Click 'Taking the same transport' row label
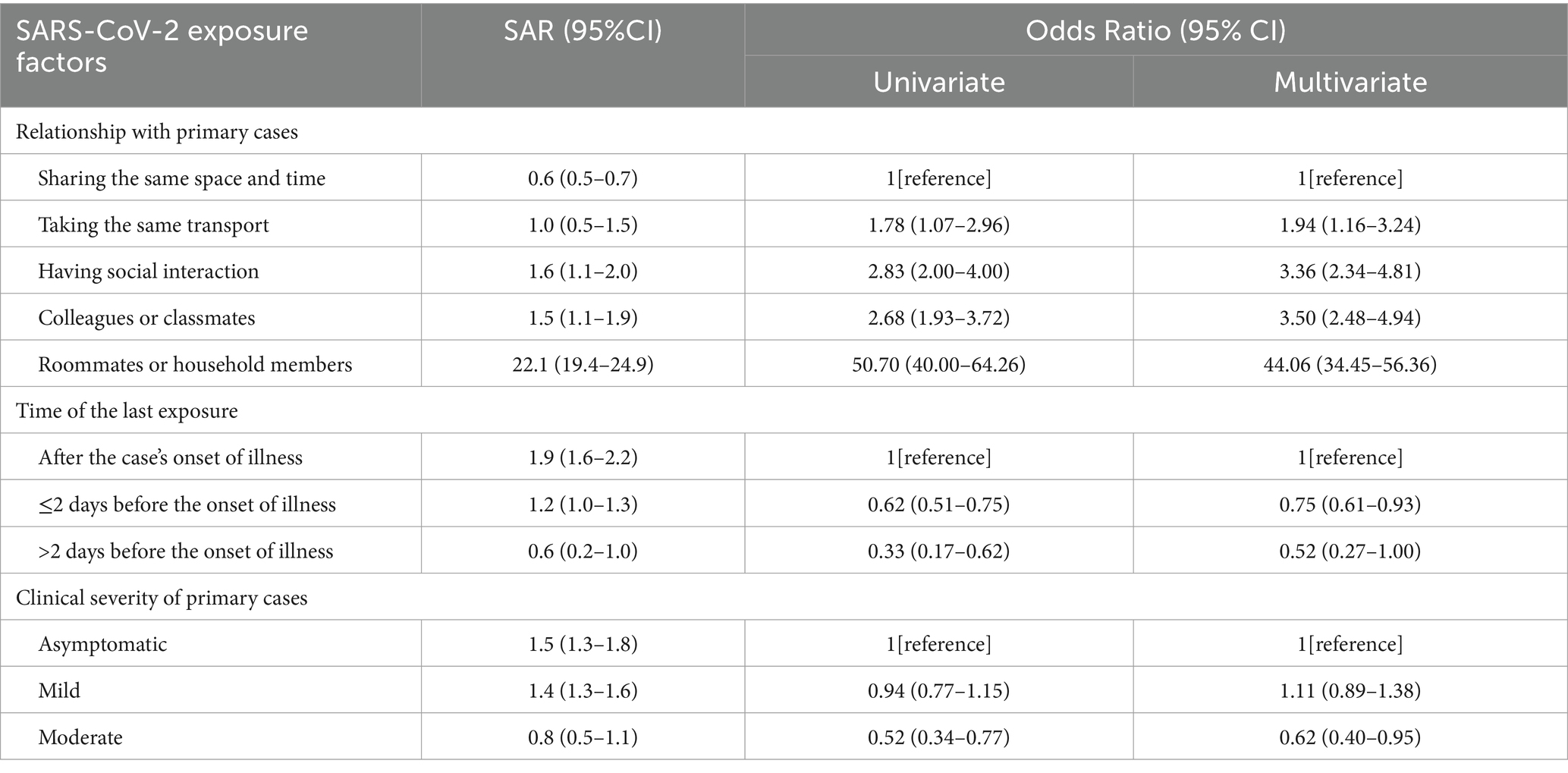 click(153, 225)
